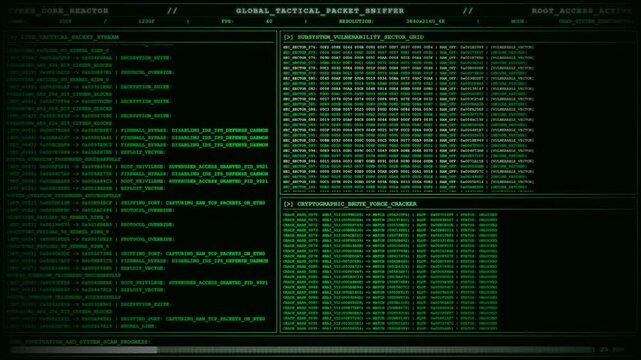Select the SUBSYSTEM_VULNERABILITY_SECTOR_GRID panel title
Screen dimensions: 641x360
360,37
